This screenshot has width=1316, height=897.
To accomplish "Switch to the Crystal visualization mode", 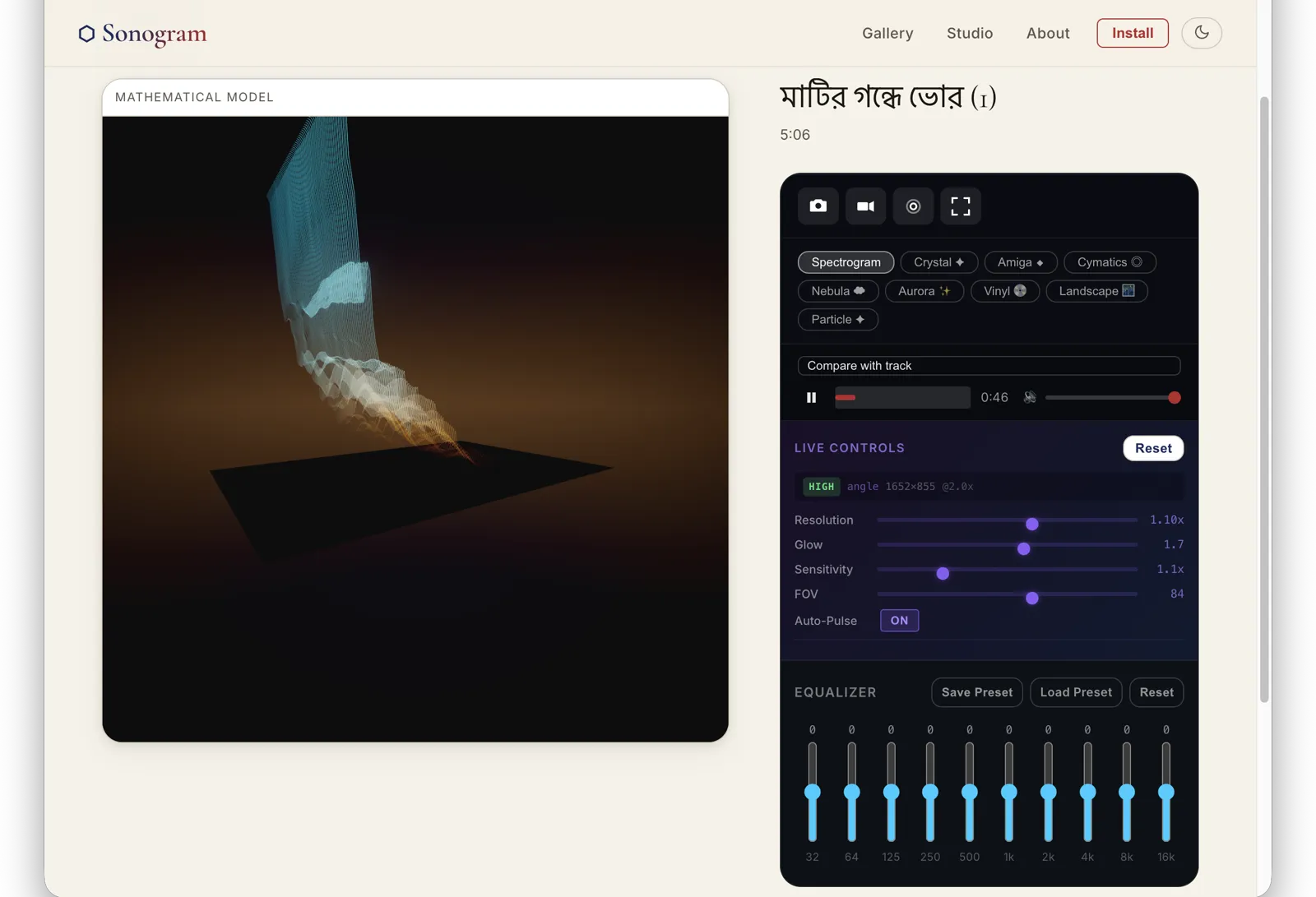I will pos(938,262).
